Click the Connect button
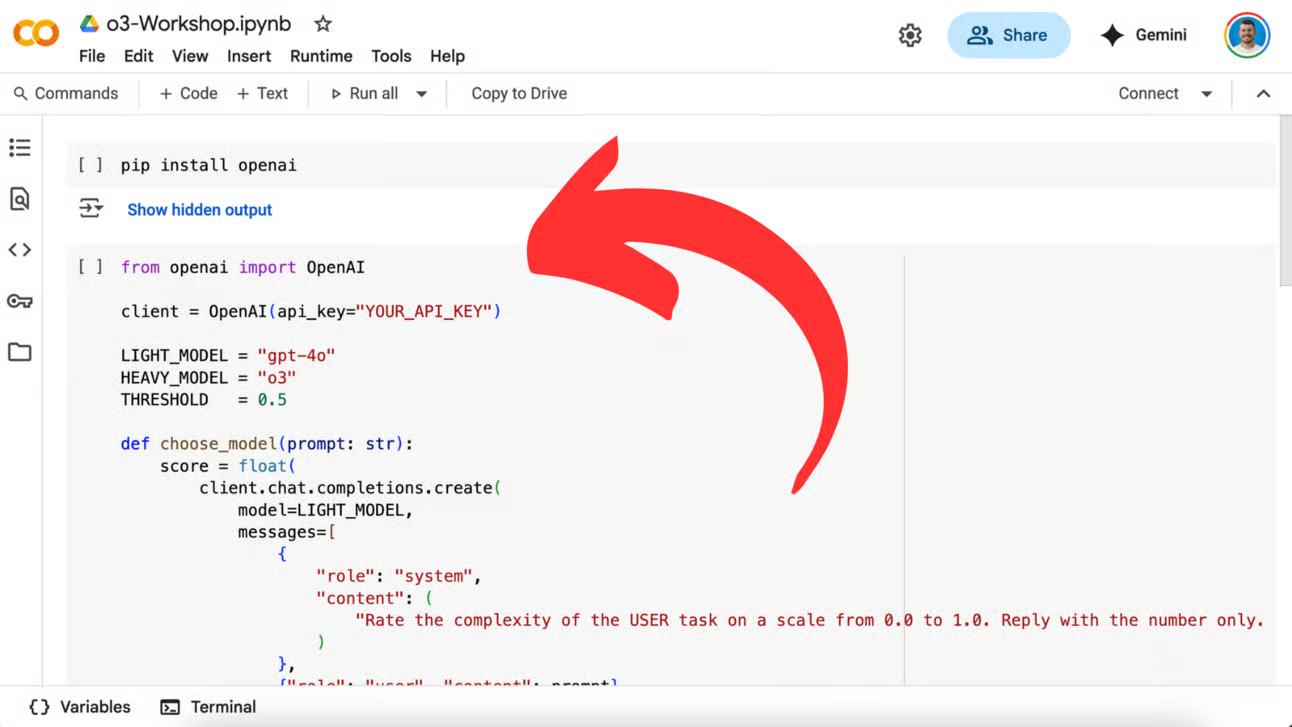 click(1148, 93)
